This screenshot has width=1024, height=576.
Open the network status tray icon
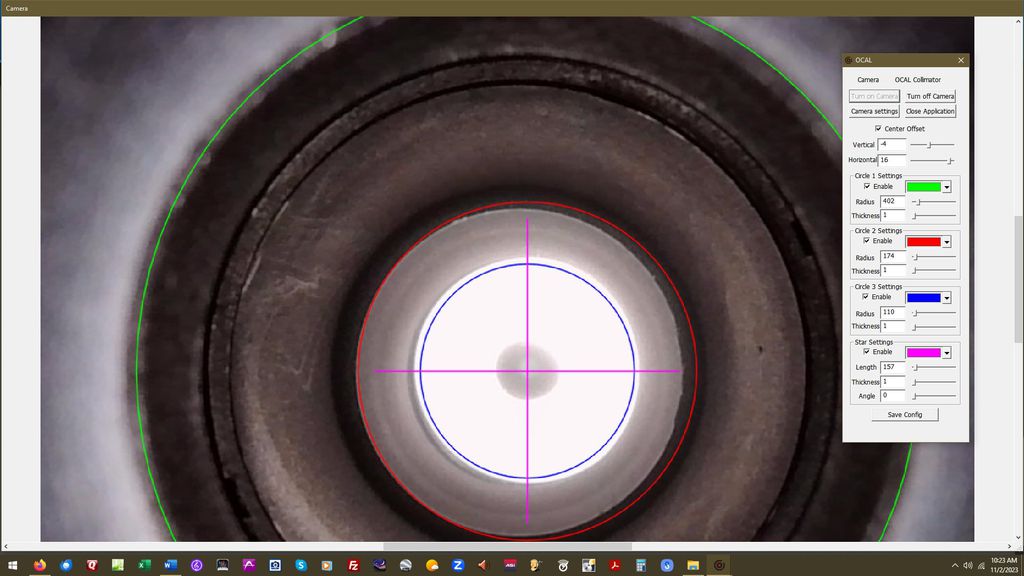pos(980,566)
